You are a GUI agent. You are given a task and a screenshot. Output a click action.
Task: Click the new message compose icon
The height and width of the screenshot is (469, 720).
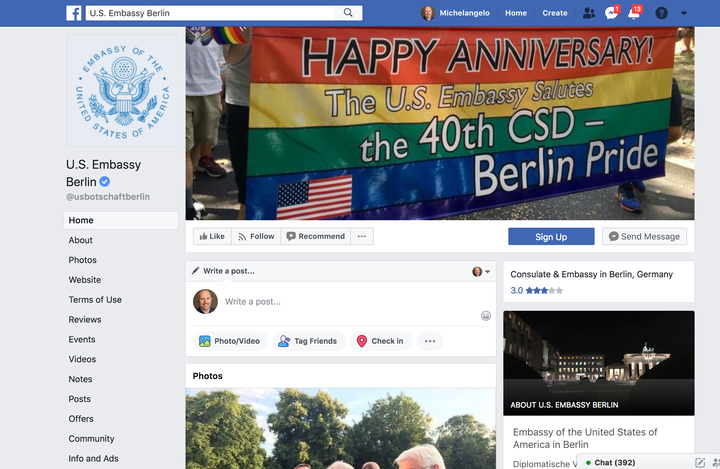pos(700,463)
